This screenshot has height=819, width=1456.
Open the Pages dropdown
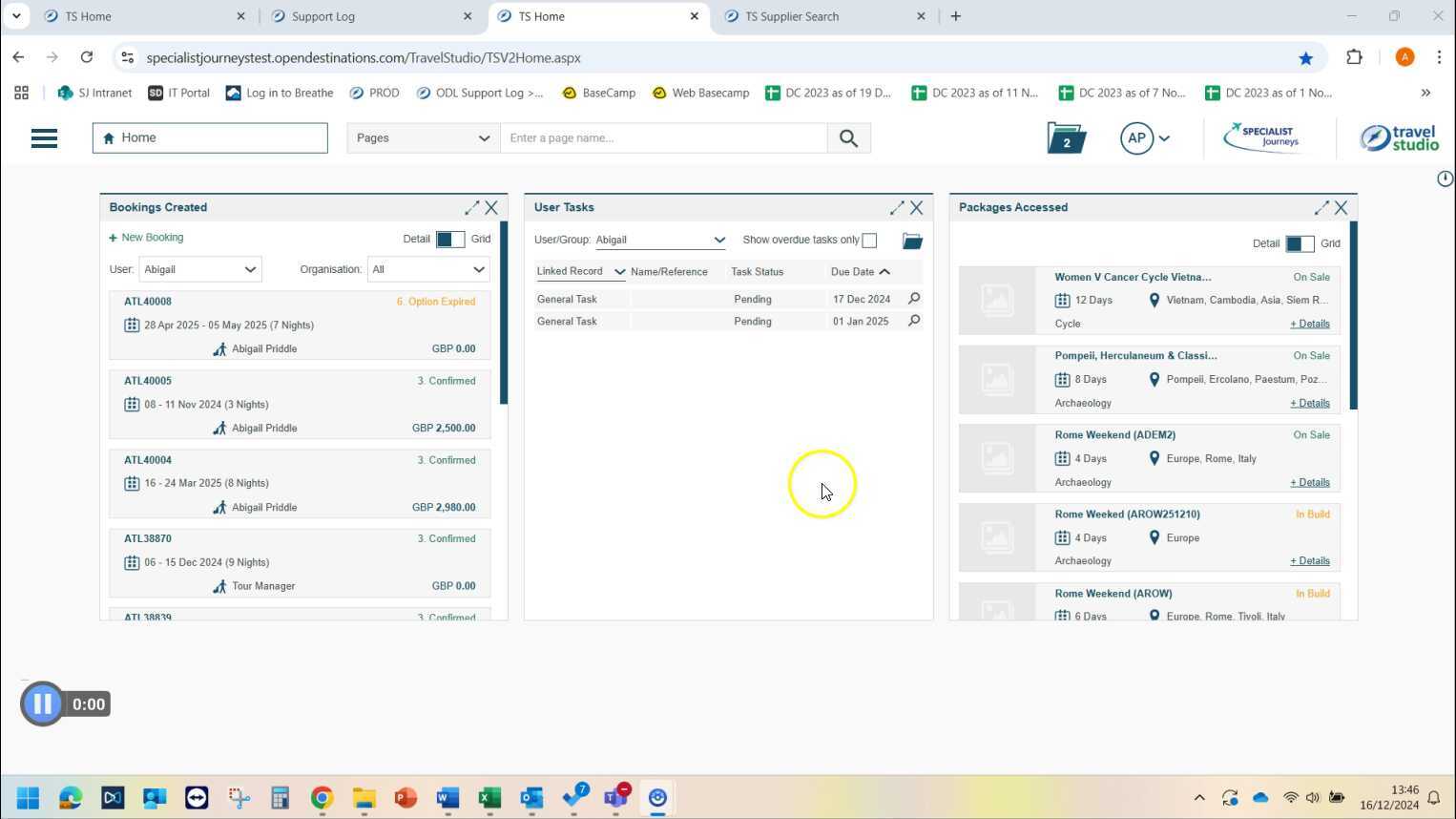tap(423, 138)
